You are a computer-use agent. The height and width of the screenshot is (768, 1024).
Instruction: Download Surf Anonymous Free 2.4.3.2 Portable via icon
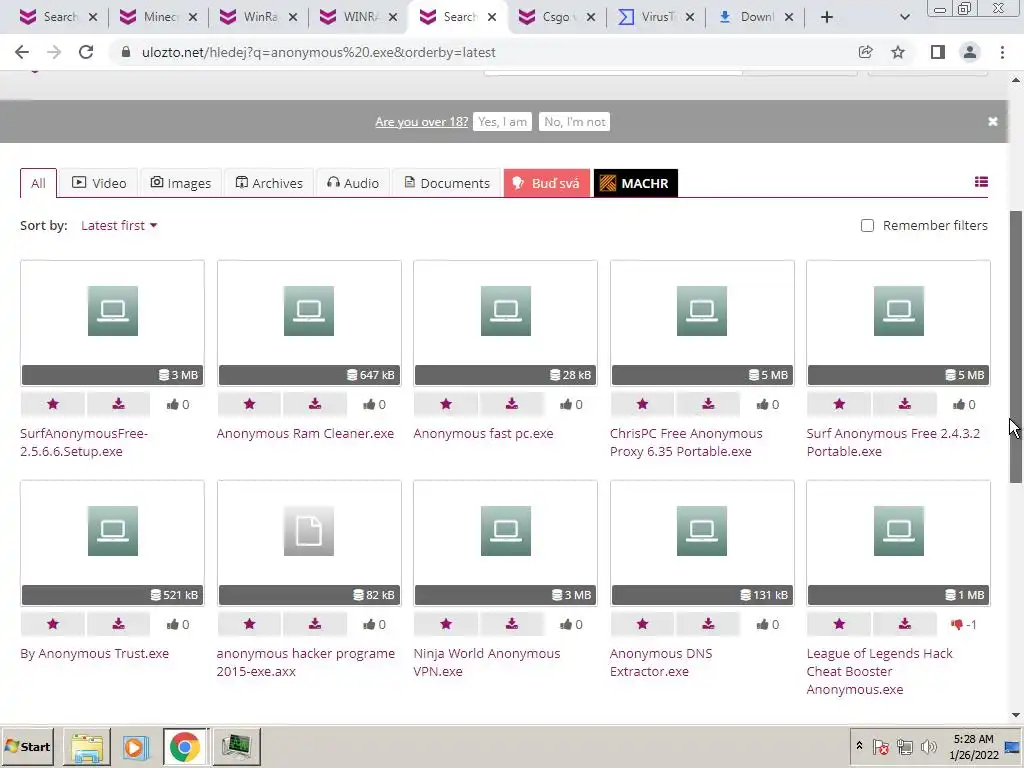[904, 404]
